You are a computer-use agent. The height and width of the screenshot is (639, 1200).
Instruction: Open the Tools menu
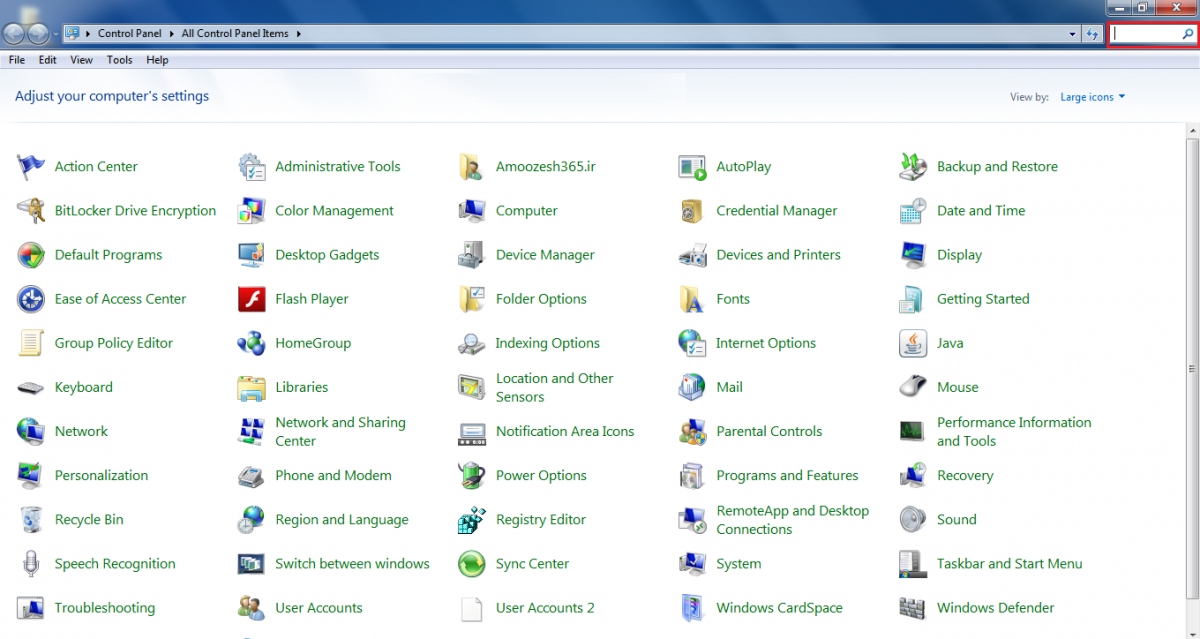(x=119, y=60)
